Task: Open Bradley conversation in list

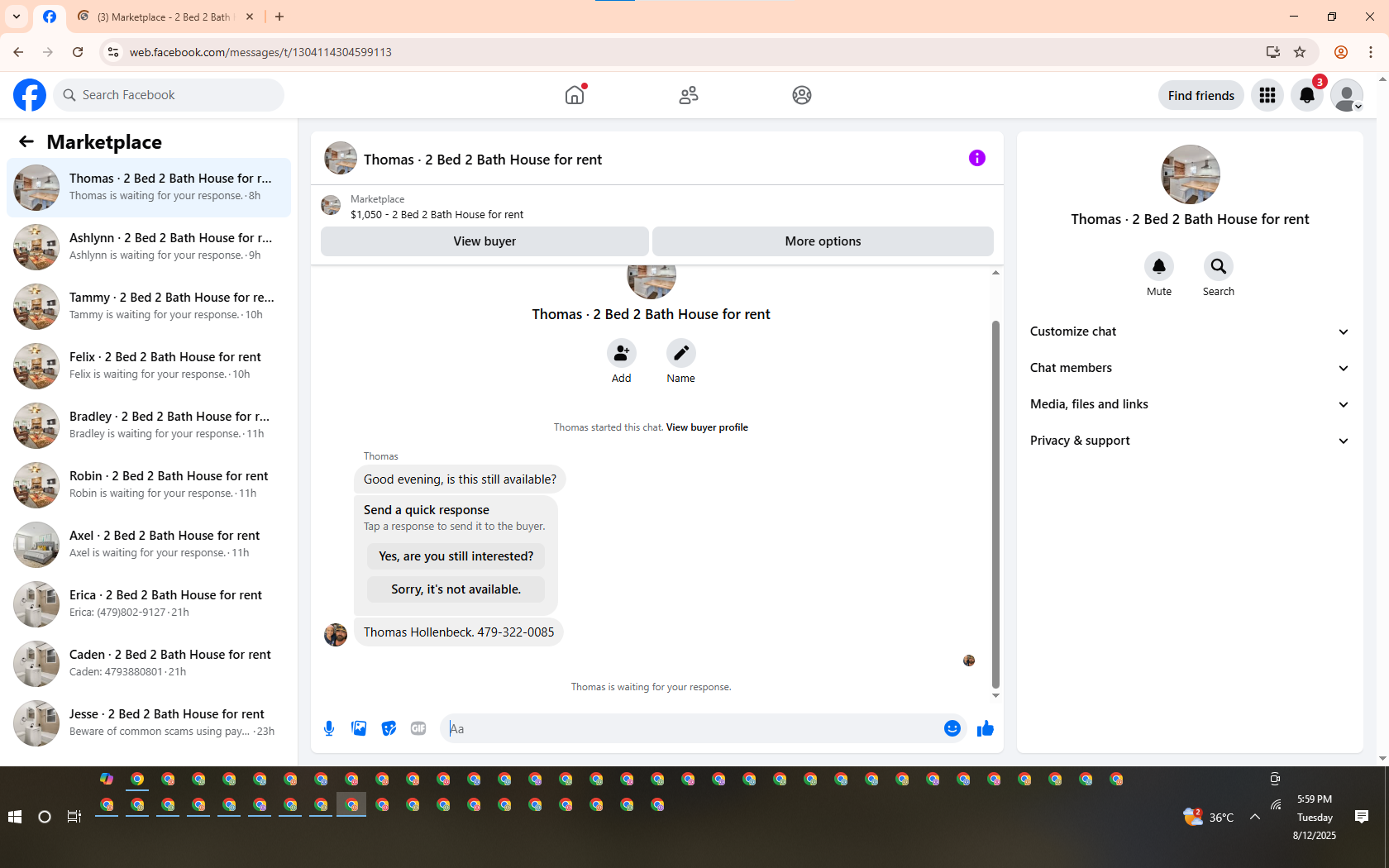Action: tap(149, 426)
